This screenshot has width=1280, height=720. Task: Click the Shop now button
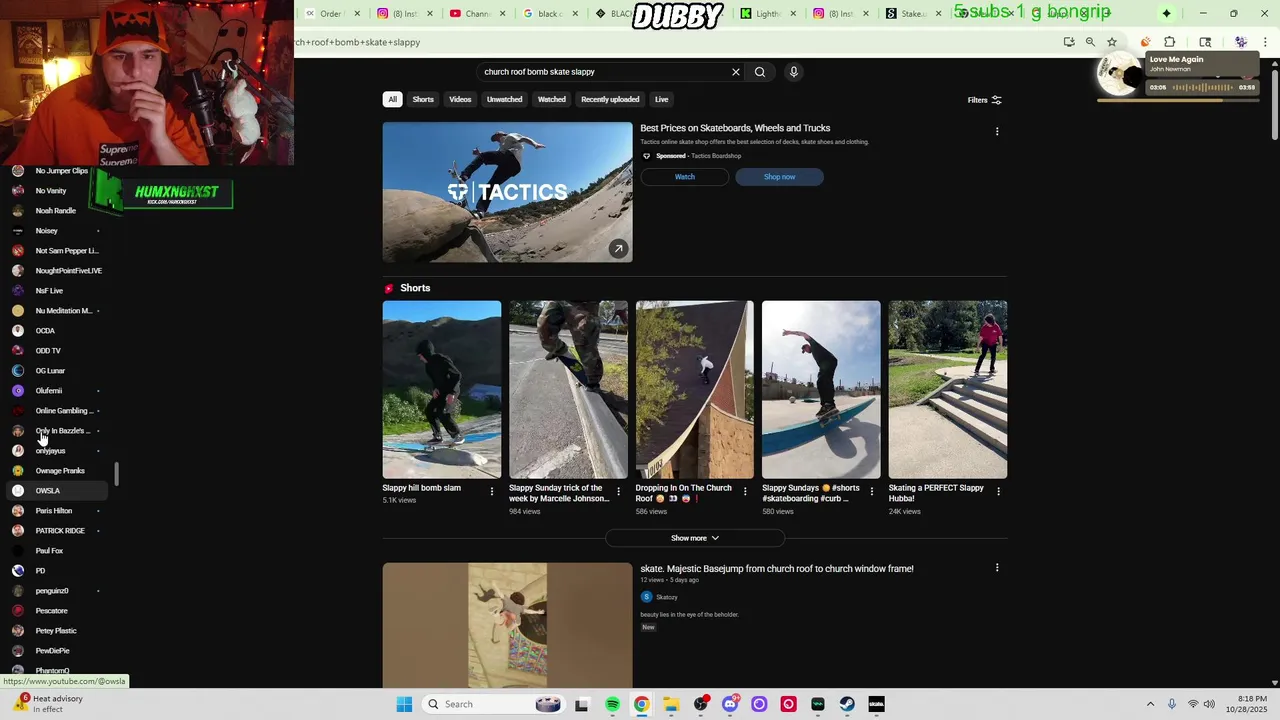[x=780, y=177]
